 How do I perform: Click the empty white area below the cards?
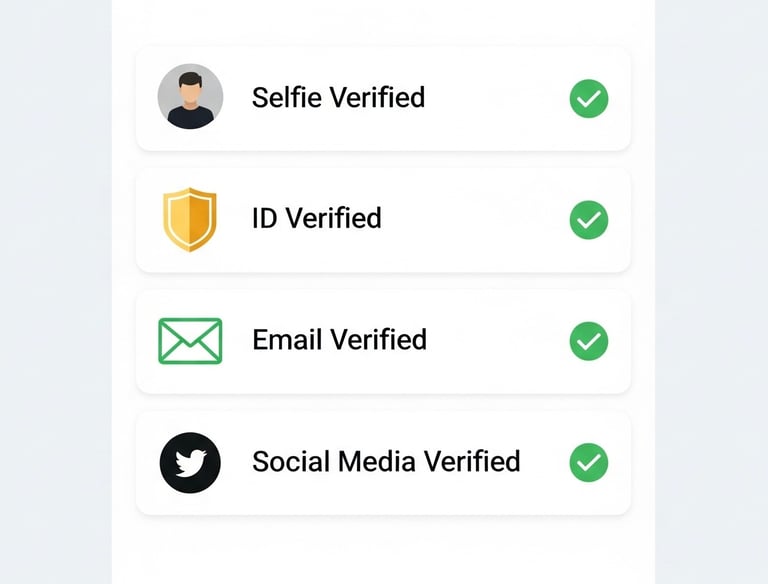(383, 551)
